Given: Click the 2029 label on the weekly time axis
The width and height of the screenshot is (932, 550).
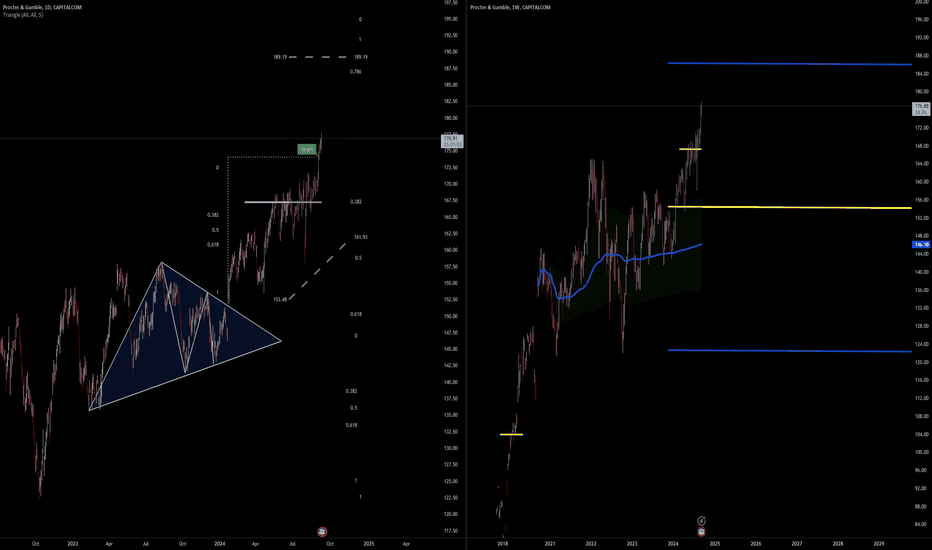Looking at the screenshot, I should click(x=879, y=543).
